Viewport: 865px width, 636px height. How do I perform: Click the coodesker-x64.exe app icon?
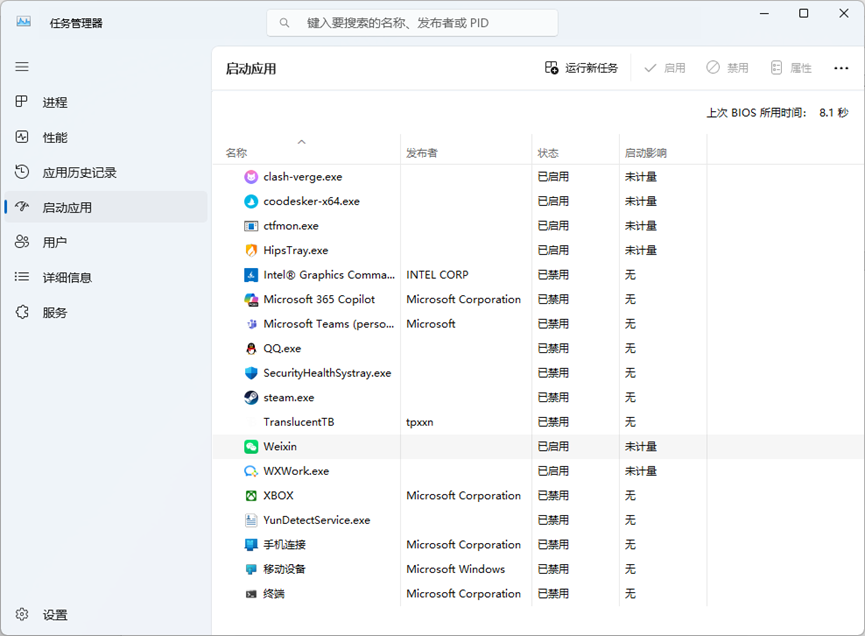(251, 201)
